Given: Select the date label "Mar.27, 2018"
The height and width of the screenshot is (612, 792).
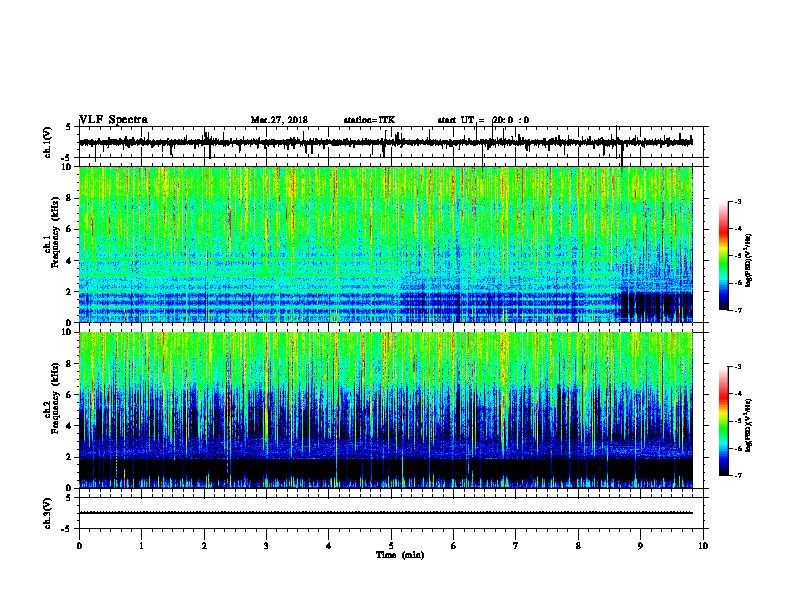Looking at the screenshot, I should (279, 120).
